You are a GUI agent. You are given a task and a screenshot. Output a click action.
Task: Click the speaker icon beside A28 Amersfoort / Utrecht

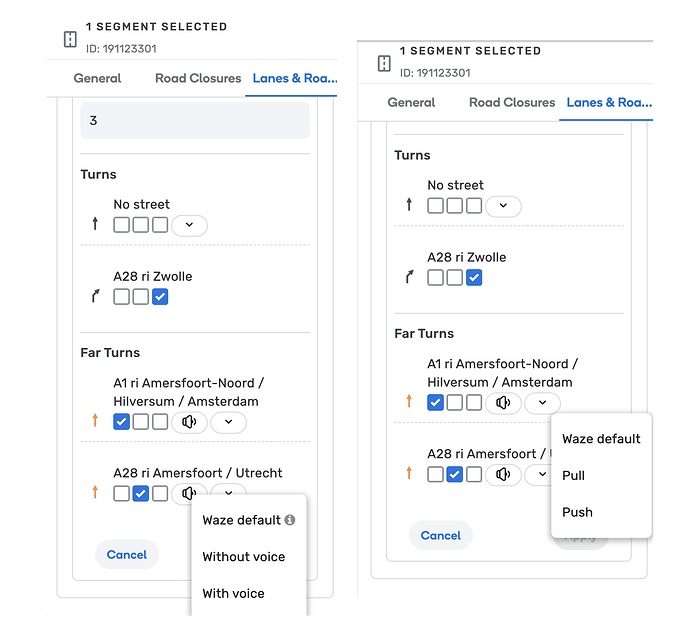point(189,493)
